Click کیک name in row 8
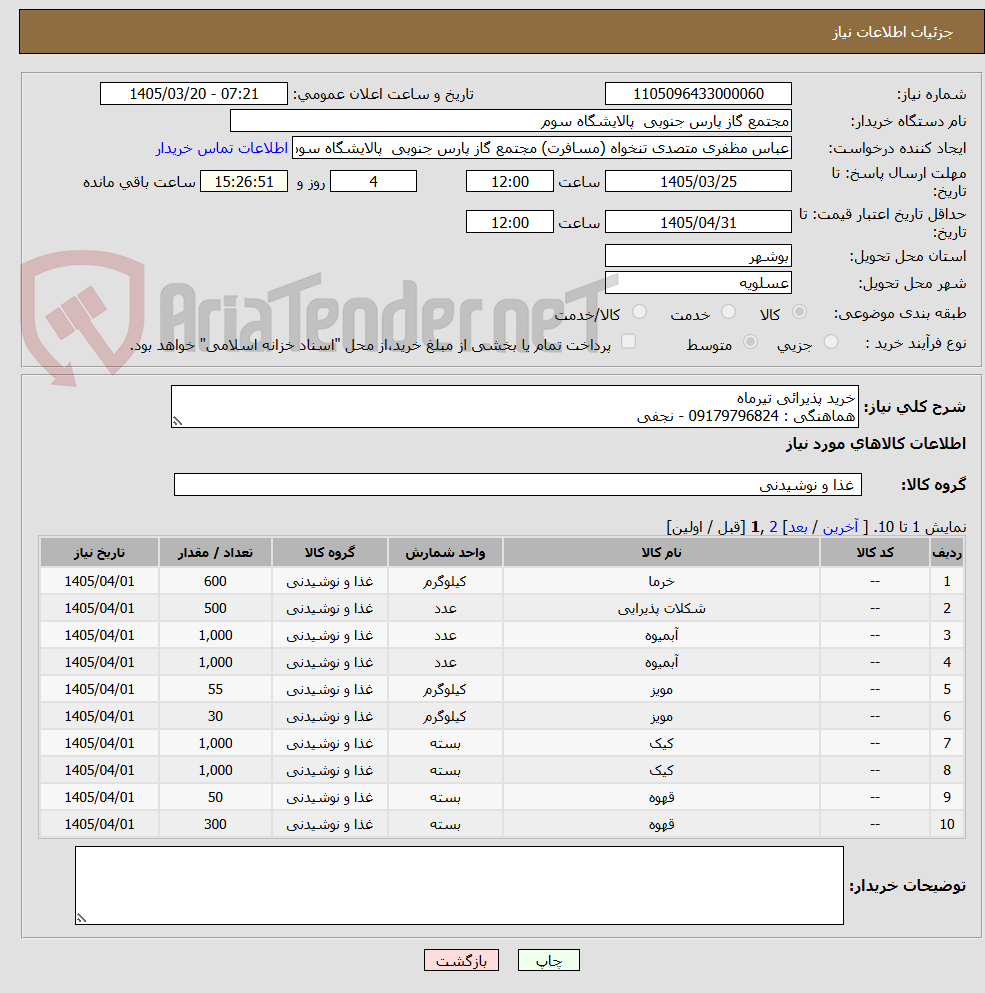This screenshot has width=985, height=993. click(661, 771)
